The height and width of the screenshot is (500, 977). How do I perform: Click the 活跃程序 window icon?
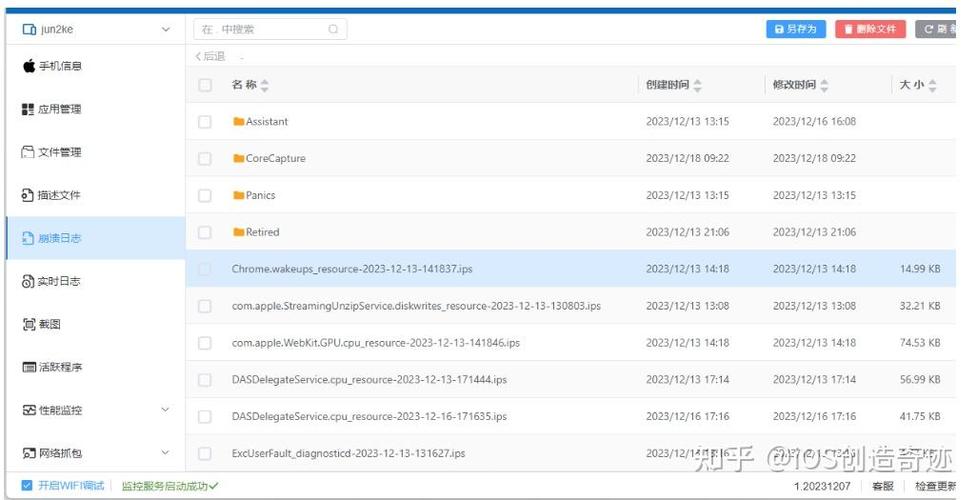[29, 367]
